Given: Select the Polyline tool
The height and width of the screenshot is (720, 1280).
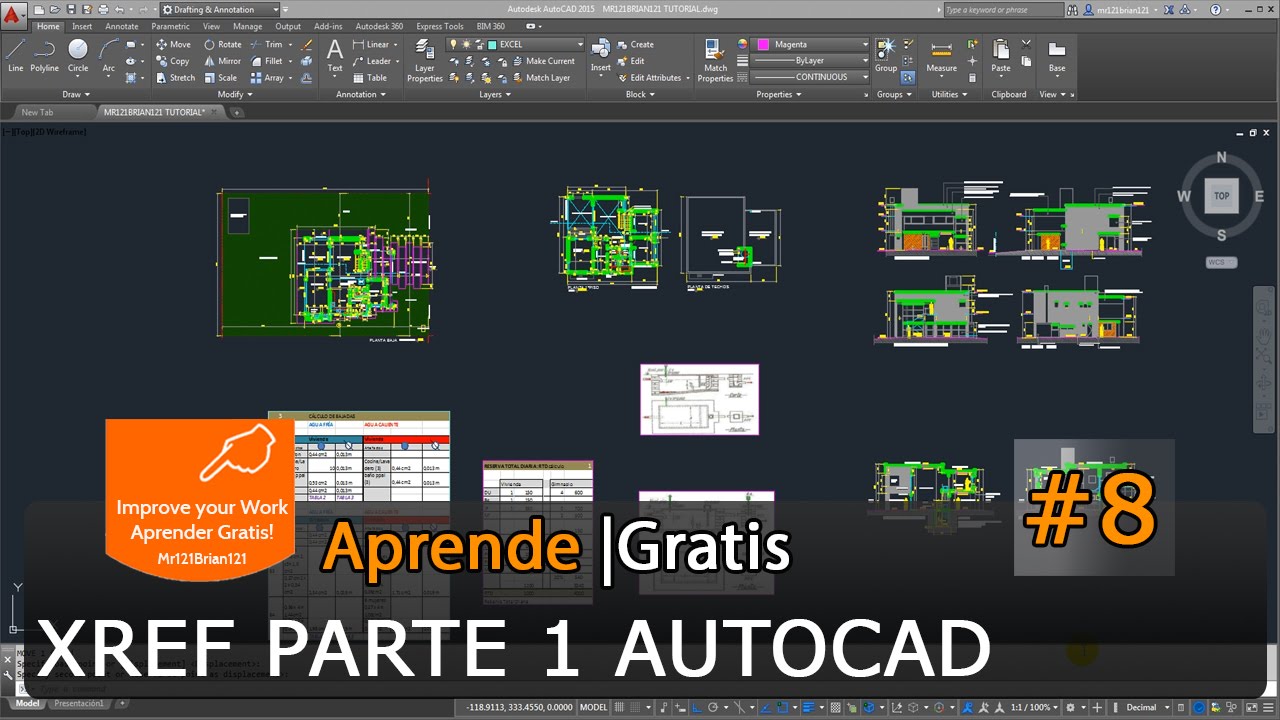Looking at the screenshot, I should 44,55.
